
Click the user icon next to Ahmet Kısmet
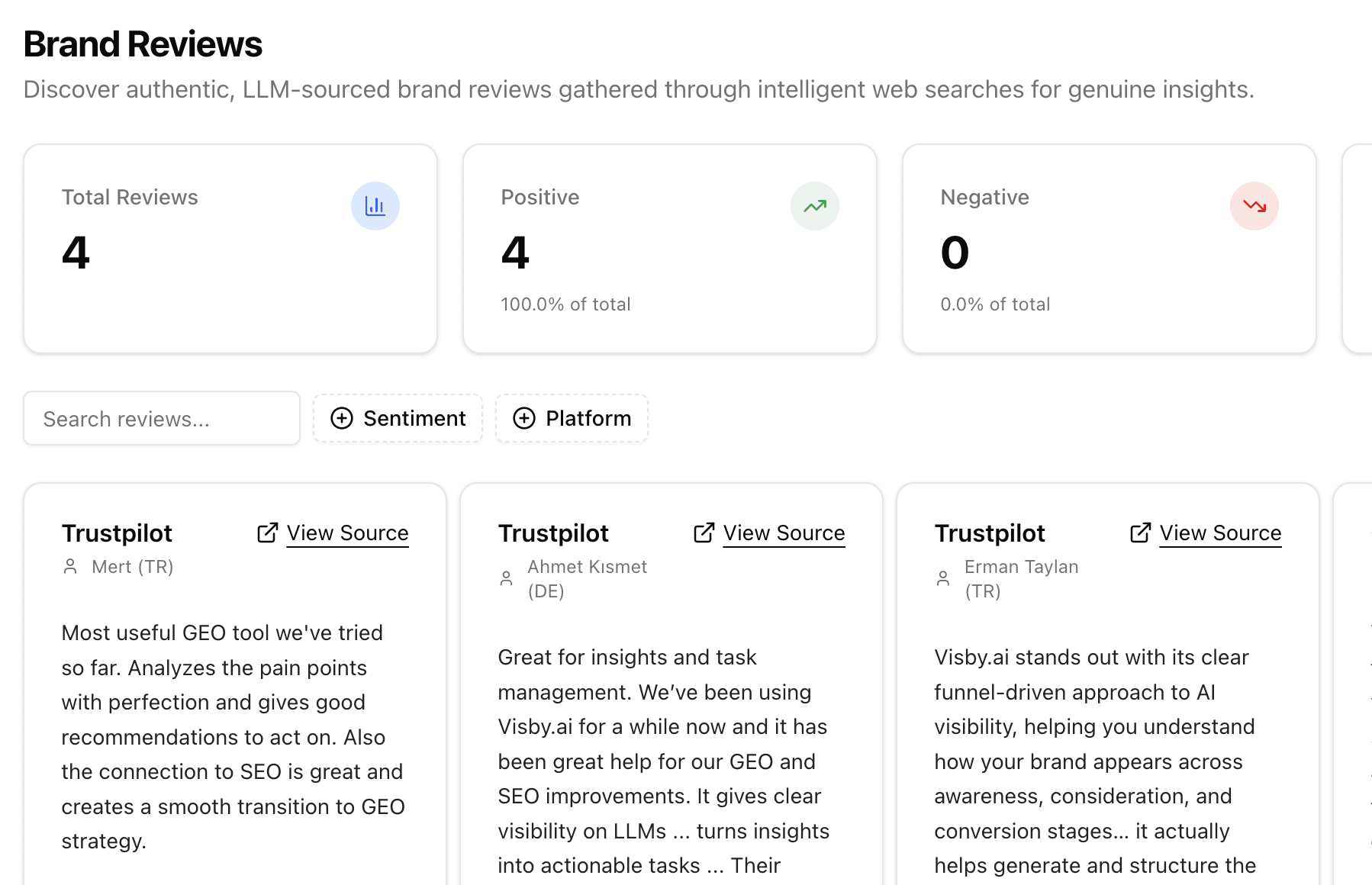click(x=507, y=578)
